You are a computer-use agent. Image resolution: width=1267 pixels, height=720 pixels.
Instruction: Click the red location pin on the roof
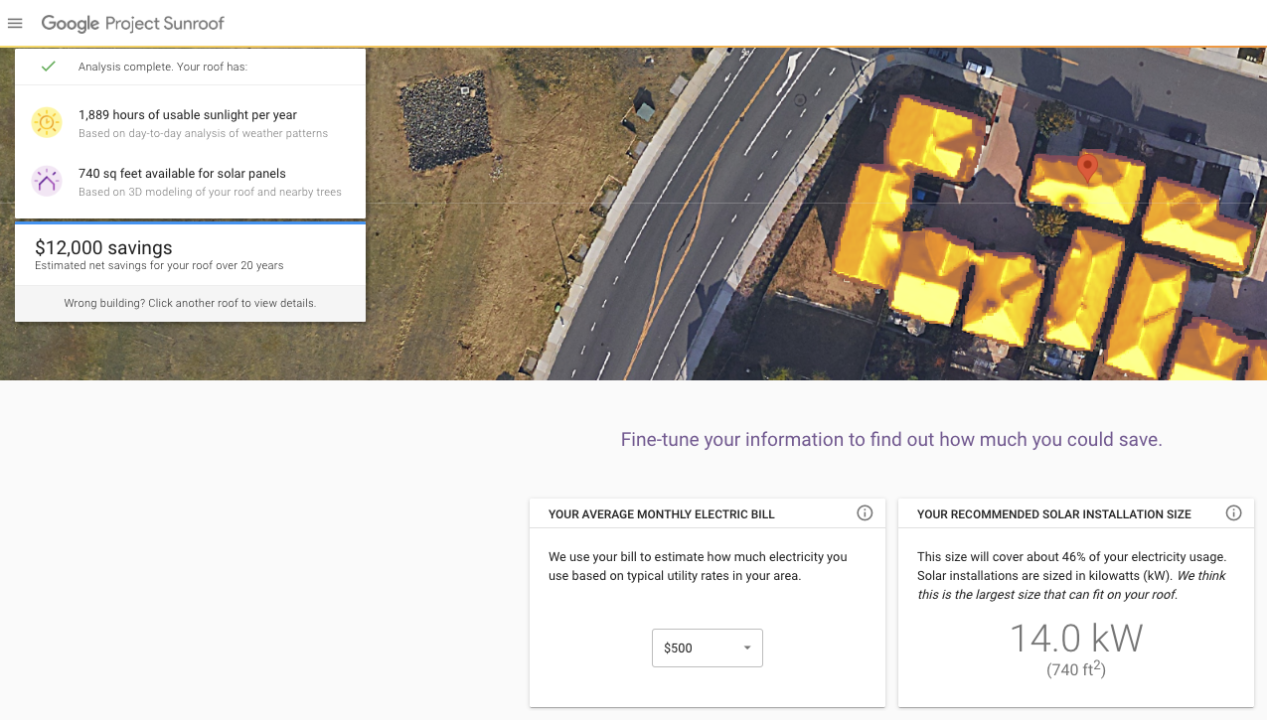[x=1088, y=168]
